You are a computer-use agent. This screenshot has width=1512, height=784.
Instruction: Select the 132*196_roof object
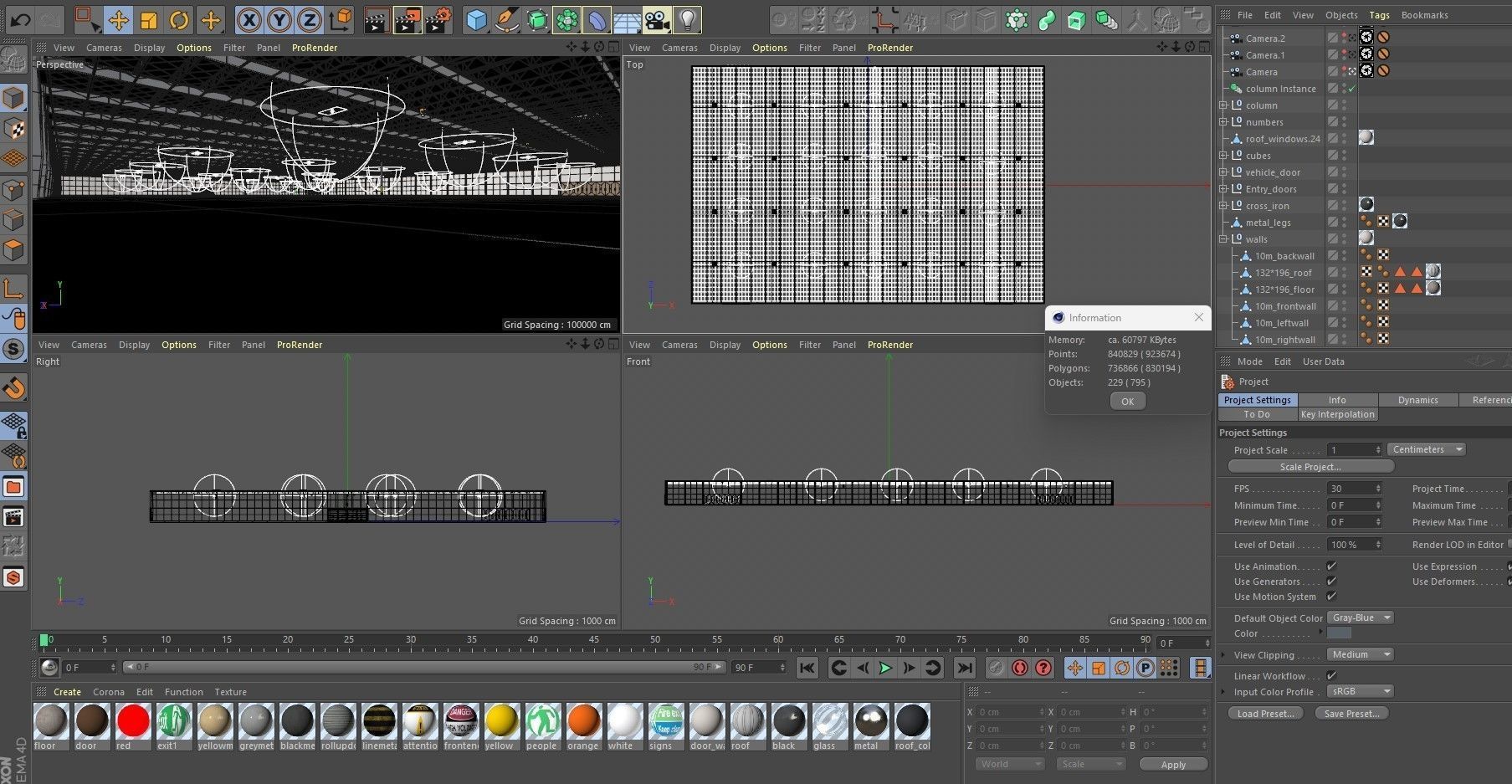(1283, 273)
